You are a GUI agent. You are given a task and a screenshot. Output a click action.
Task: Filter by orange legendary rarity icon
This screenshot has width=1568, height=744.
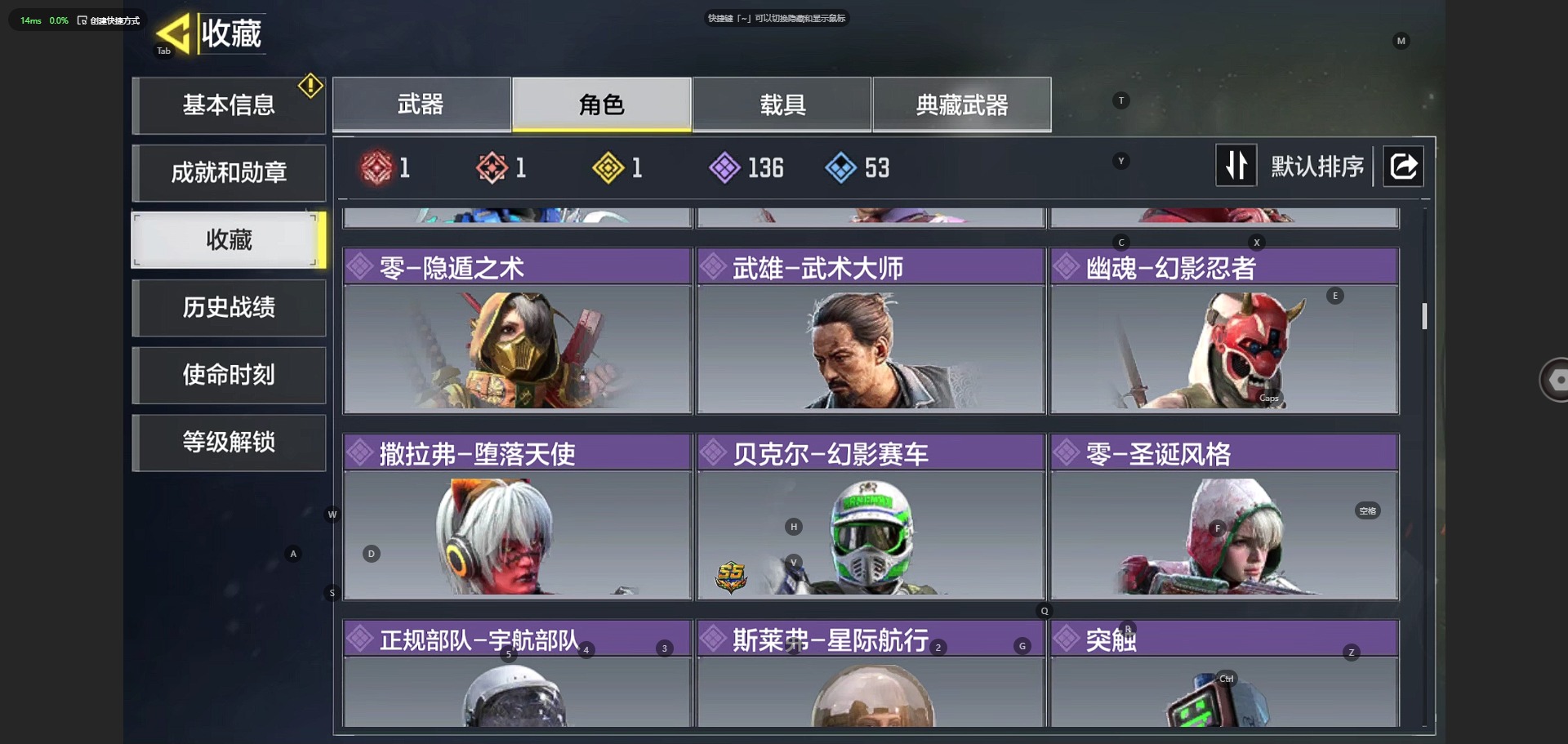pos(492,168)
